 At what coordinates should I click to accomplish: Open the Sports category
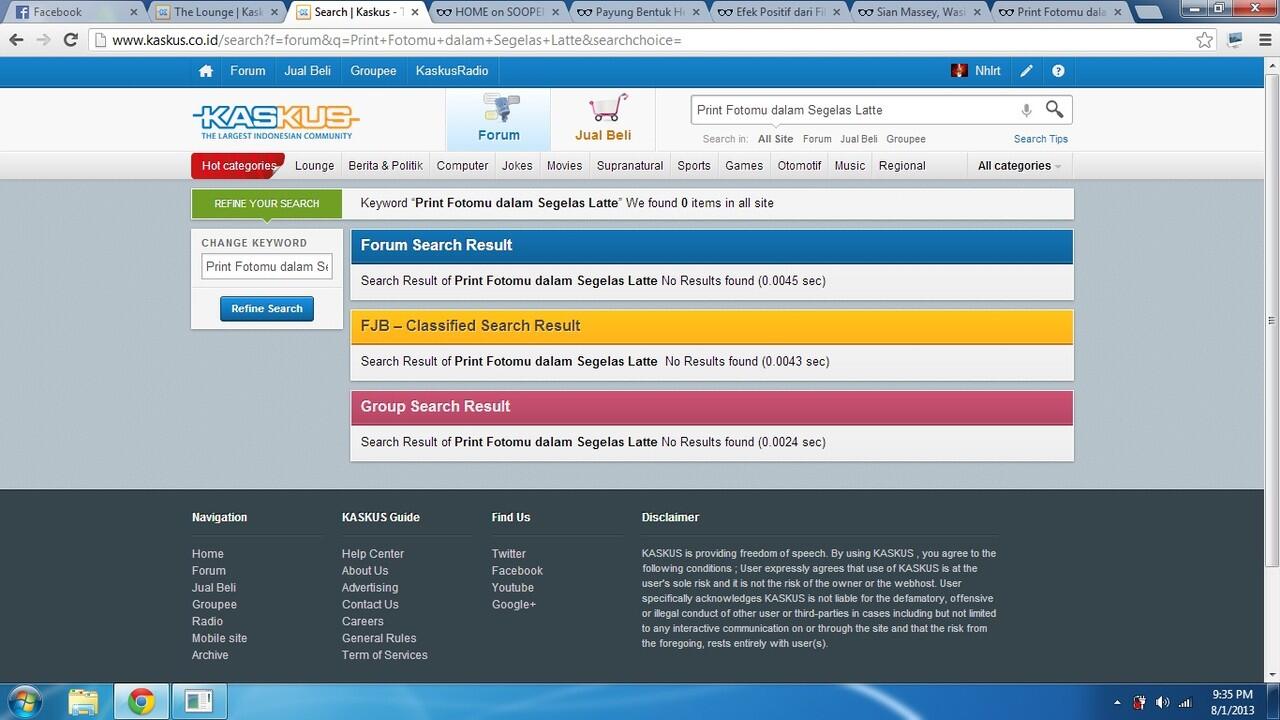694,166
